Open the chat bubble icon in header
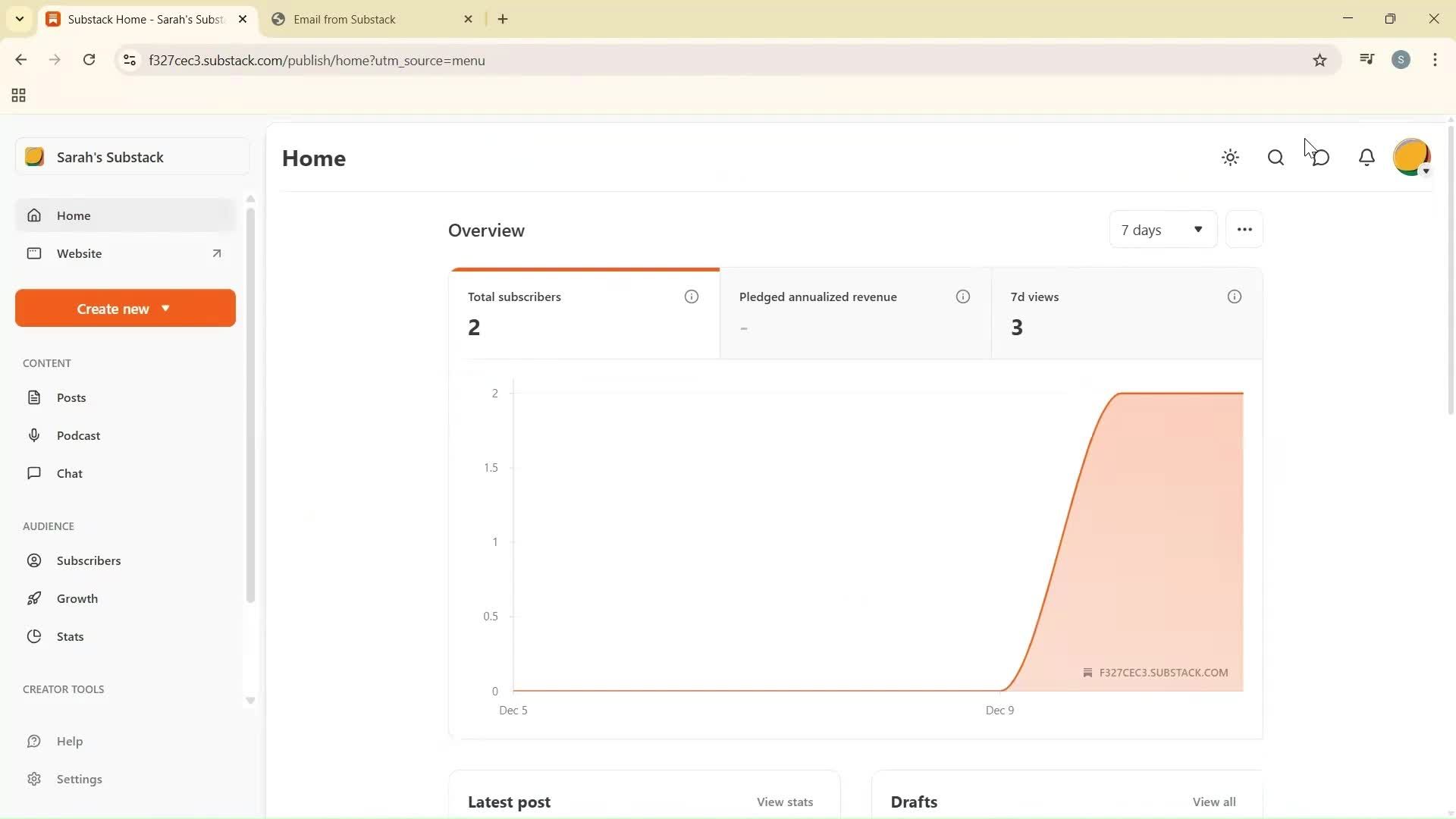The image size is (1456, 819). coord(1321,158)
